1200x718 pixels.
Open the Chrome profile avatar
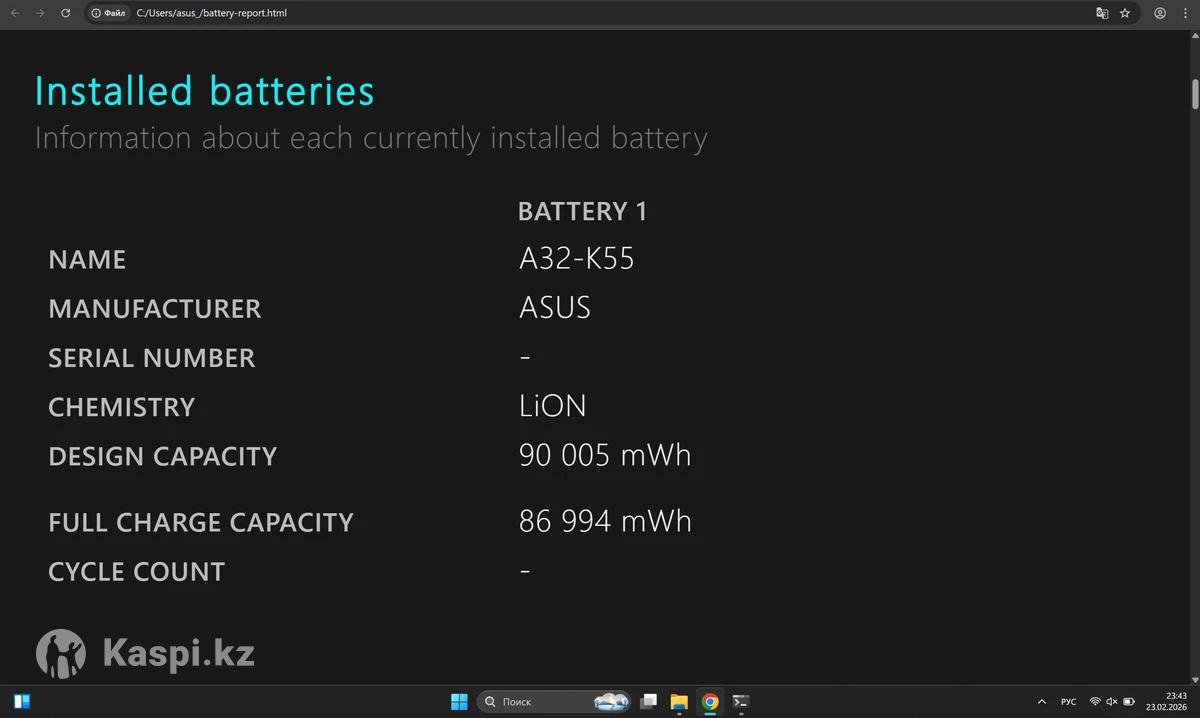tap(1160, 13)
